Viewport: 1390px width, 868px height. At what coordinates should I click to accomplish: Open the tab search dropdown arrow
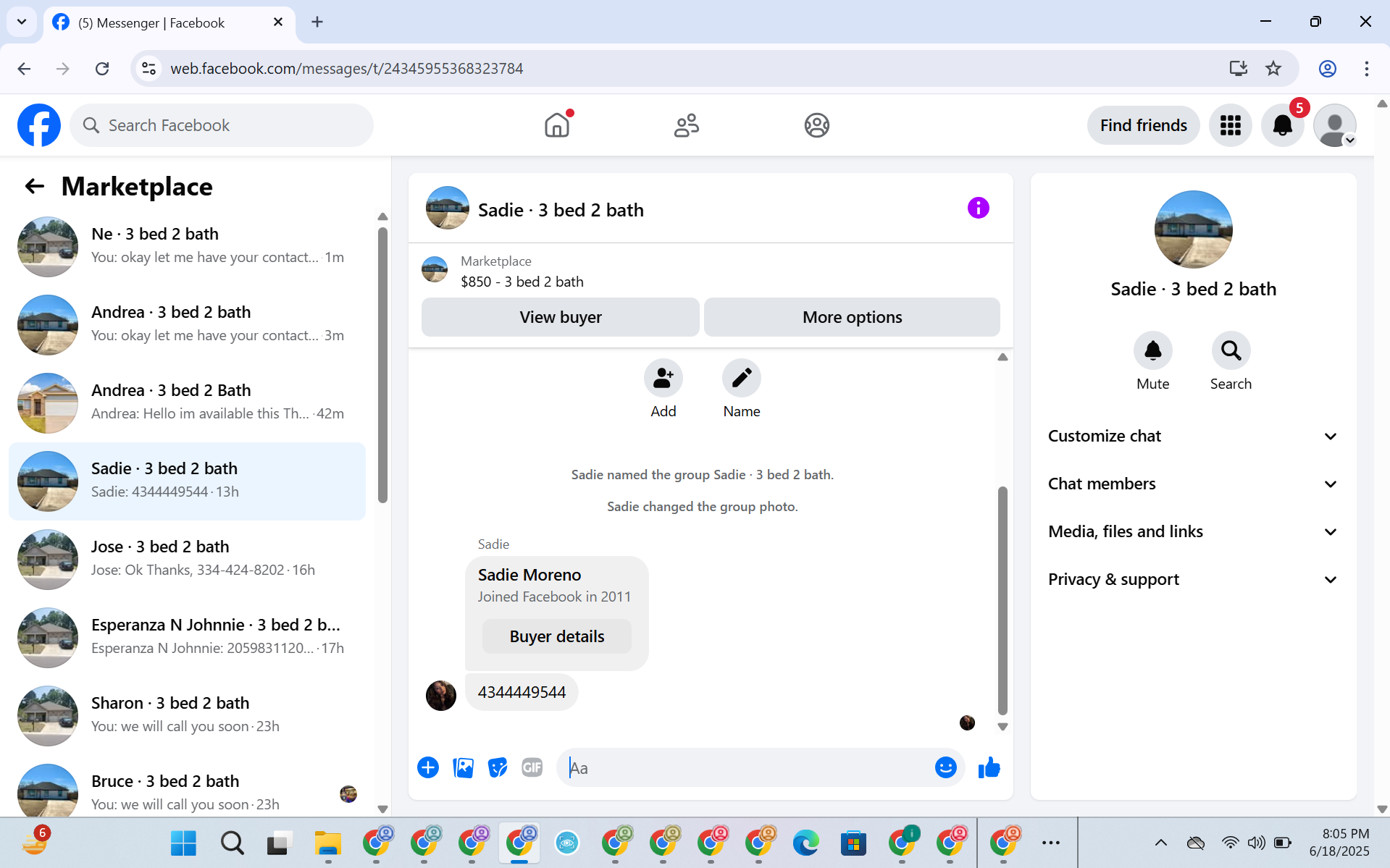tap(22, 22)
